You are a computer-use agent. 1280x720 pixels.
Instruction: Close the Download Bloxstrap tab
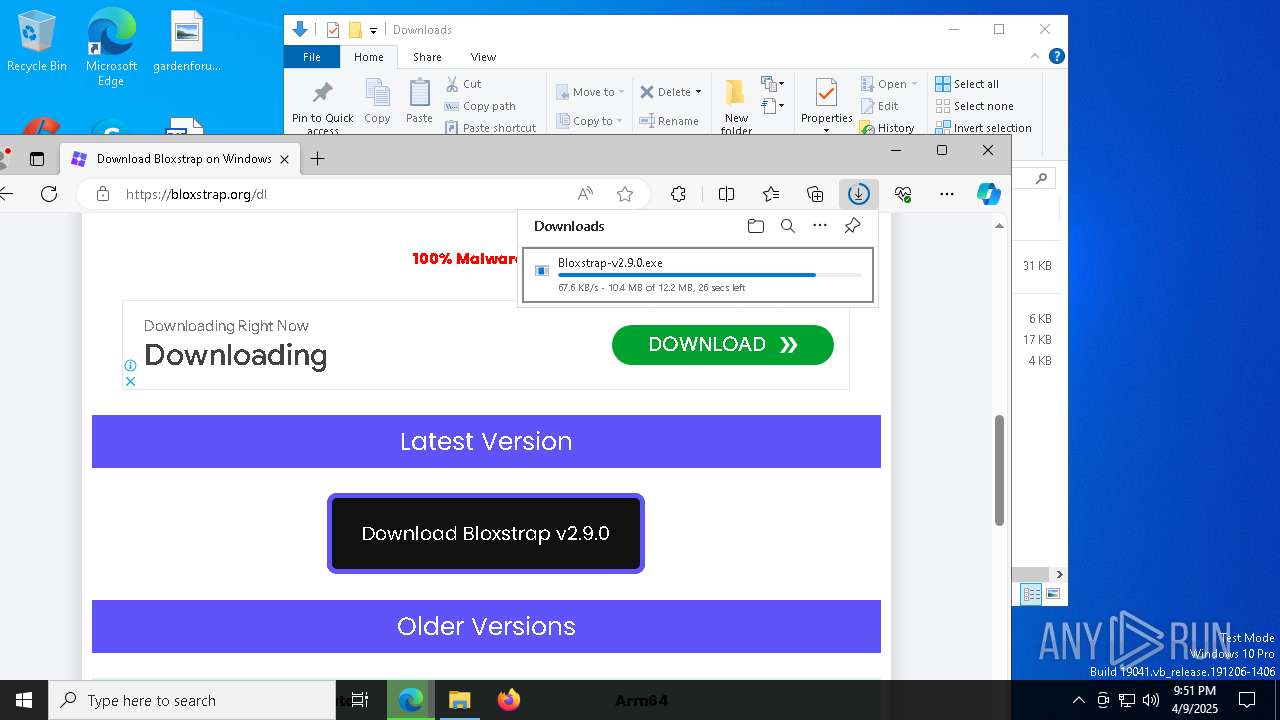click(x=284, y=159)
